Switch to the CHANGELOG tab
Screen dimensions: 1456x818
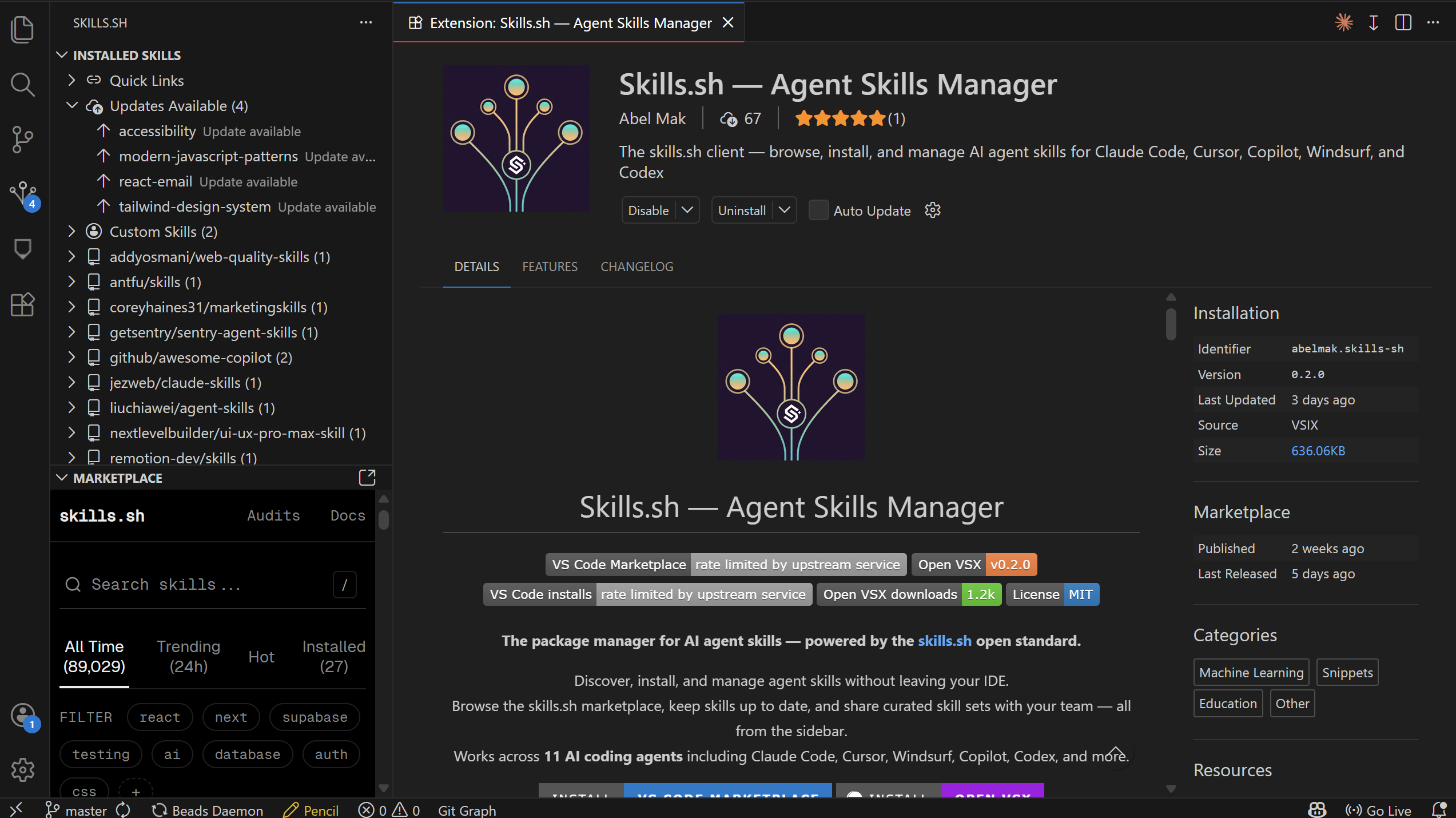click(x=636, y=267)
